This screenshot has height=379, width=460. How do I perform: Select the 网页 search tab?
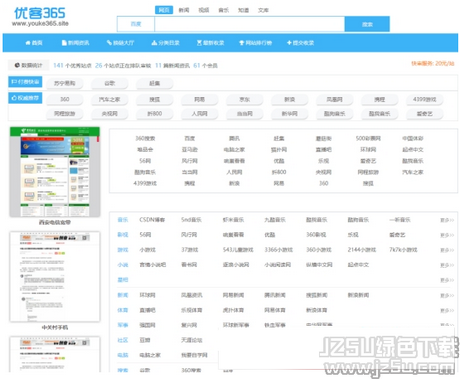click(x=164, y=10)
